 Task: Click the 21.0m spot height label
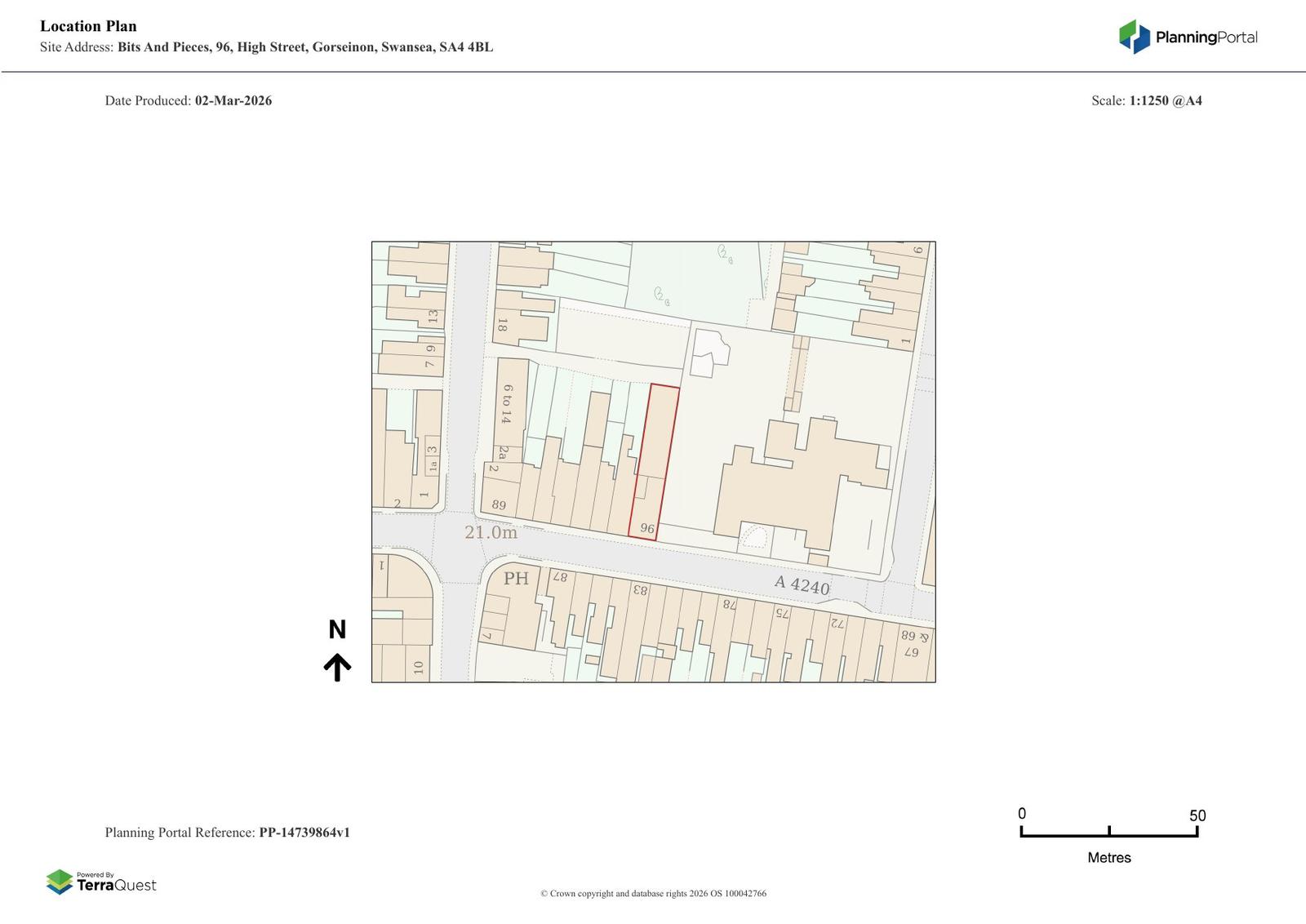(x=491, y=532)
